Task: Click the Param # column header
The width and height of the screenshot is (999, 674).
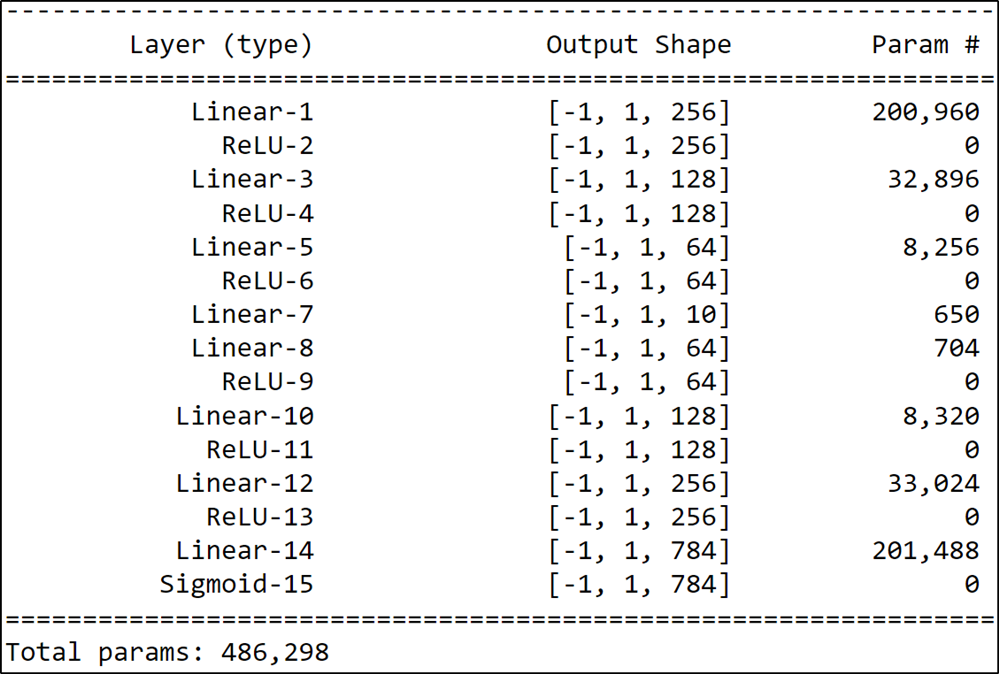Action: [x=925, y=45]
